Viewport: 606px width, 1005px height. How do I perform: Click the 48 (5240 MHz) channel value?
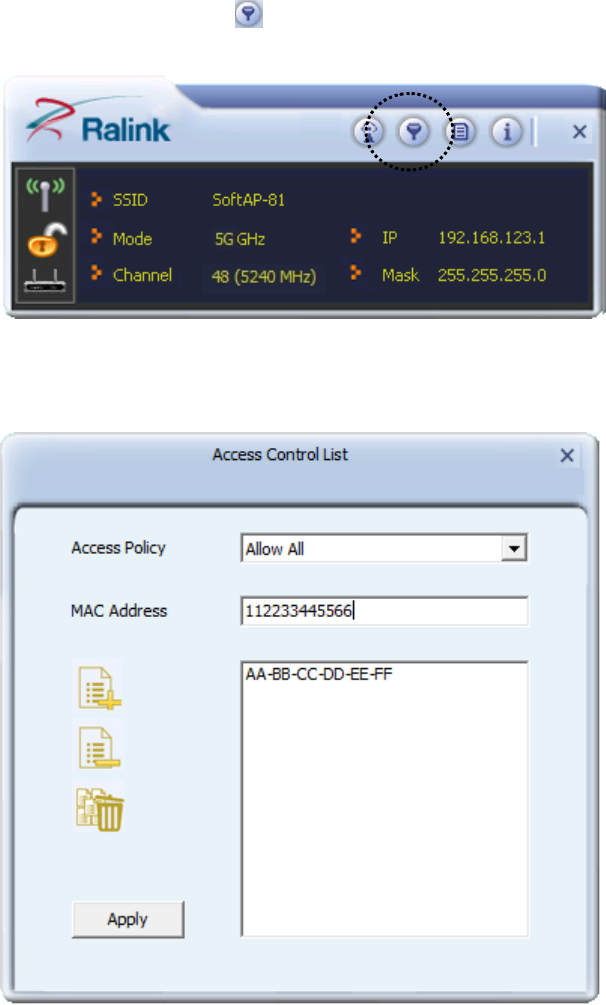(x=264, y=276)
